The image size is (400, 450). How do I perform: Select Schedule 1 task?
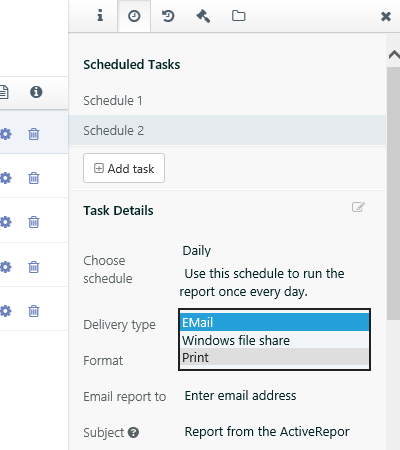tap(227, 100)
